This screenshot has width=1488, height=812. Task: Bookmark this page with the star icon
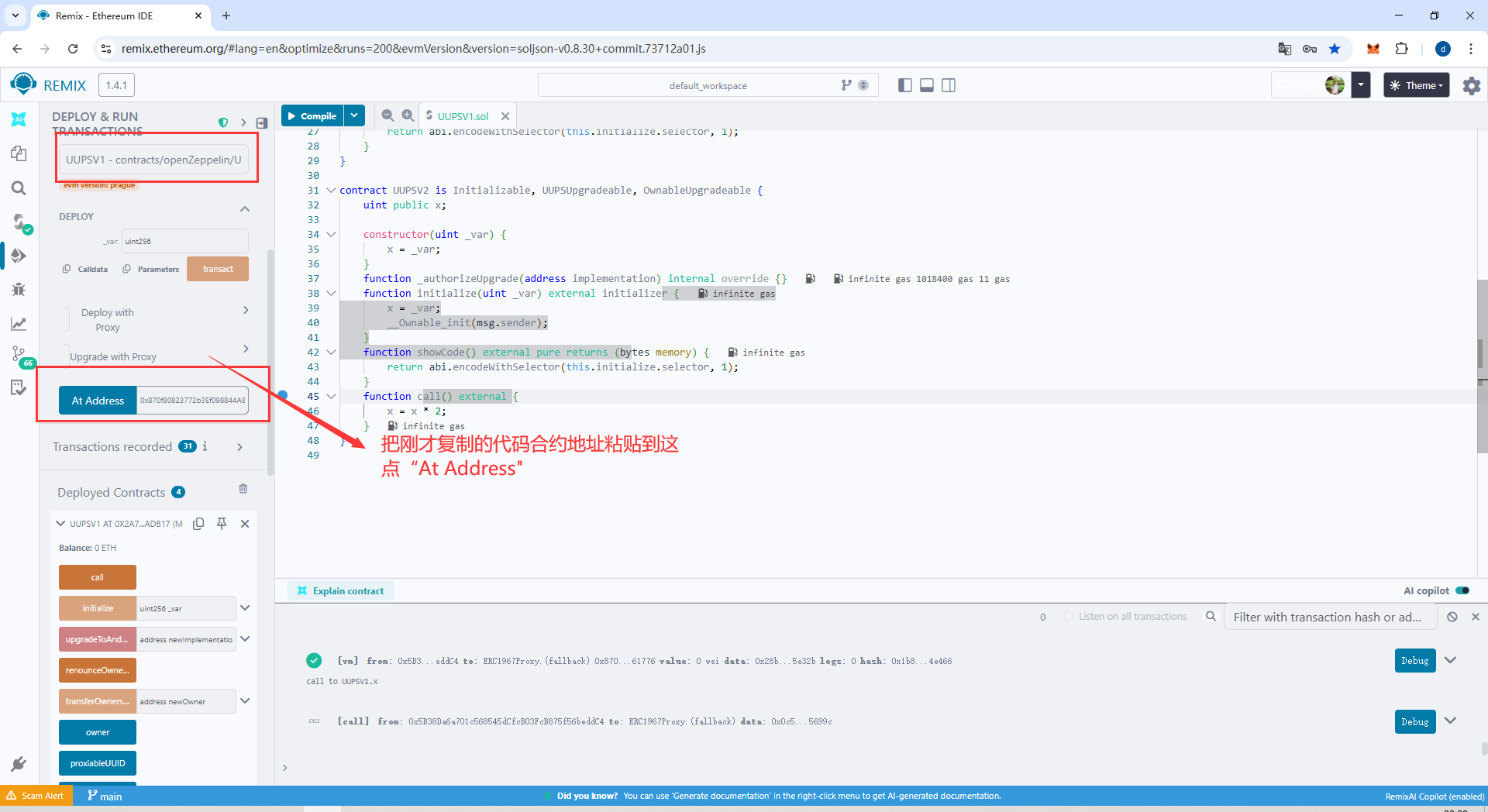click(1335, 49)
